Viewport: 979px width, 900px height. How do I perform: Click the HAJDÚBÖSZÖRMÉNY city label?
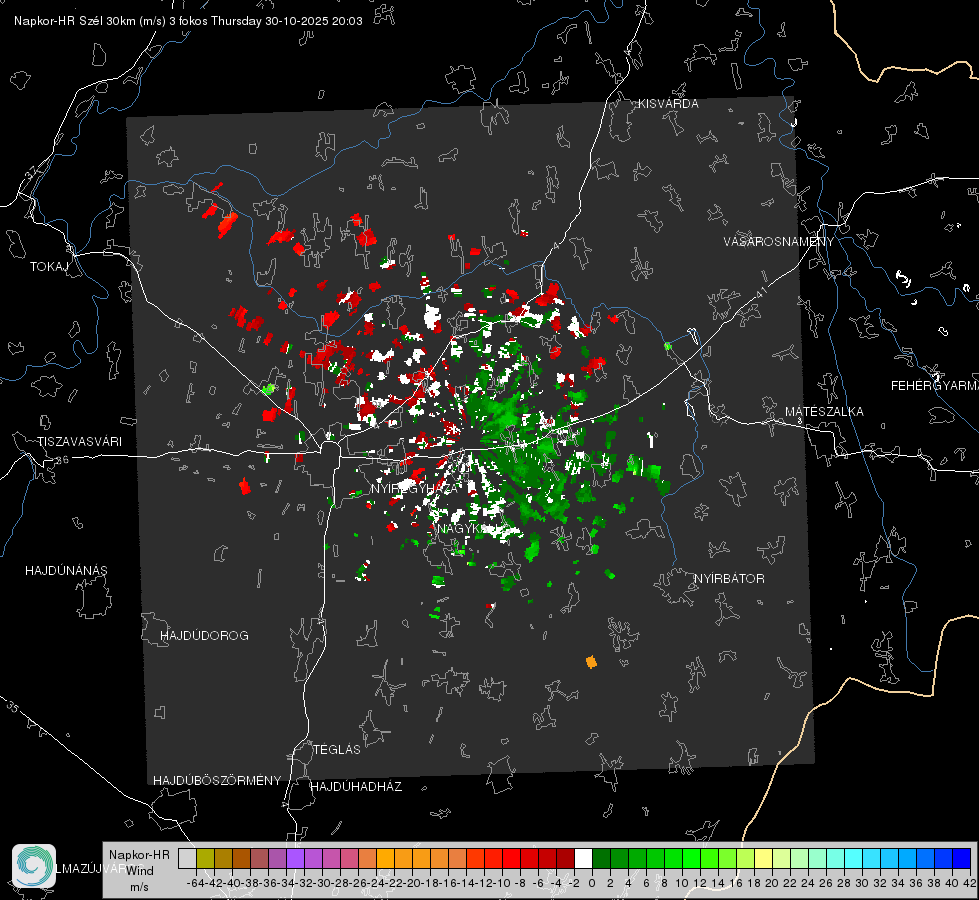(217, 781)
